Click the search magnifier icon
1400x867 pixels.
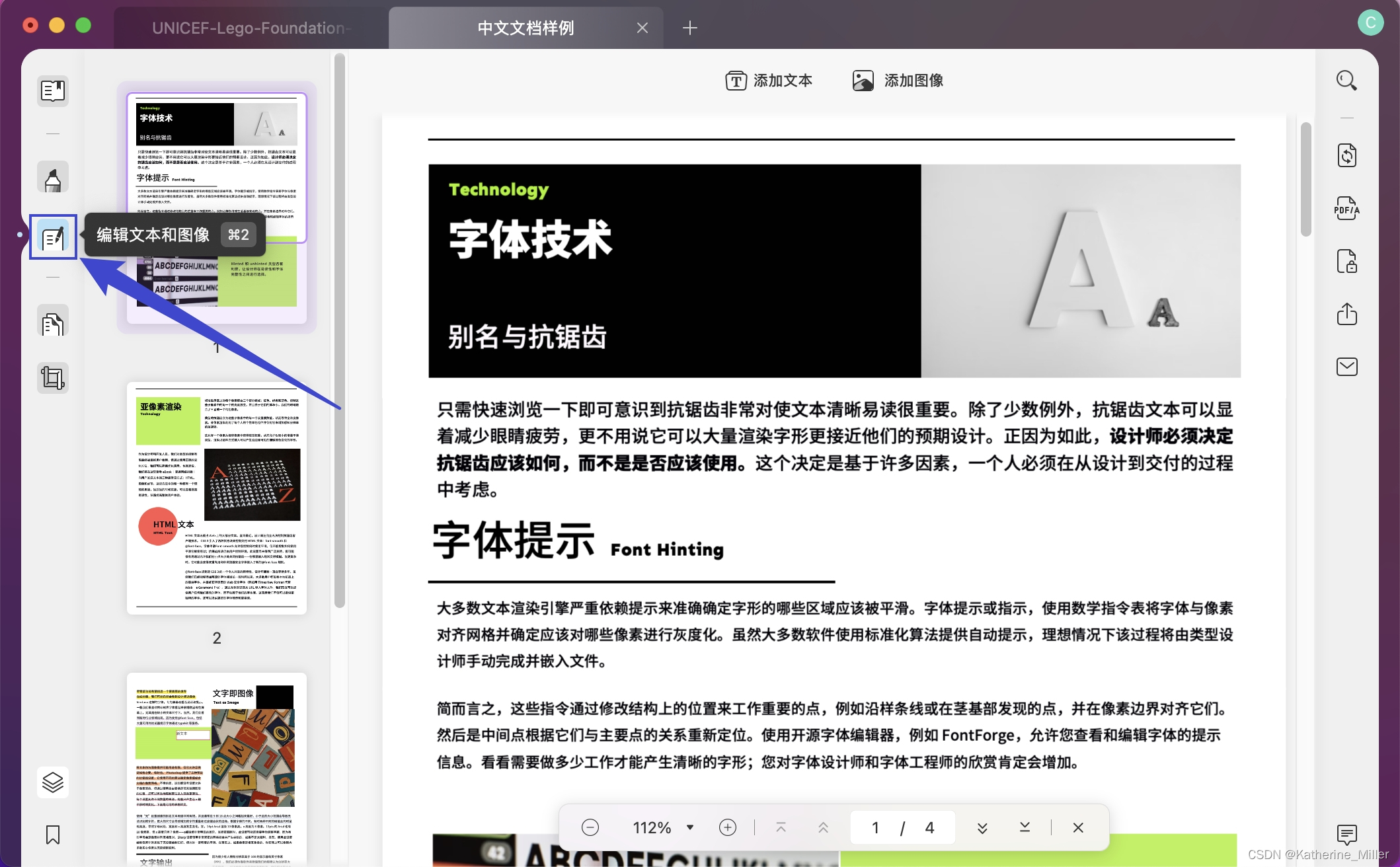coord(1346,81)
